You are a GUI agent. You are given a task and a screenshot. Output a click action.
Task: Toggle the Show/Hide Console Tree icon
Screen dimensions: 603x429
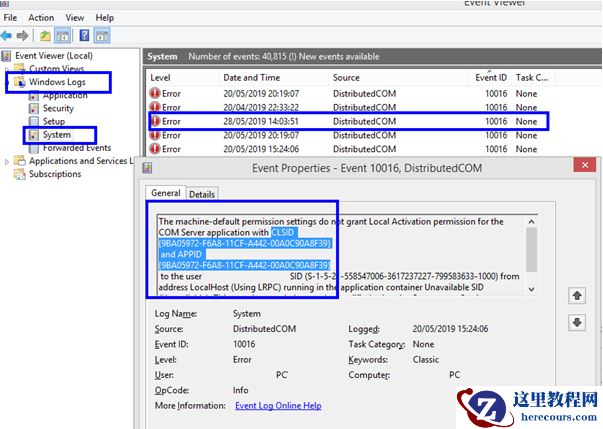62,36
